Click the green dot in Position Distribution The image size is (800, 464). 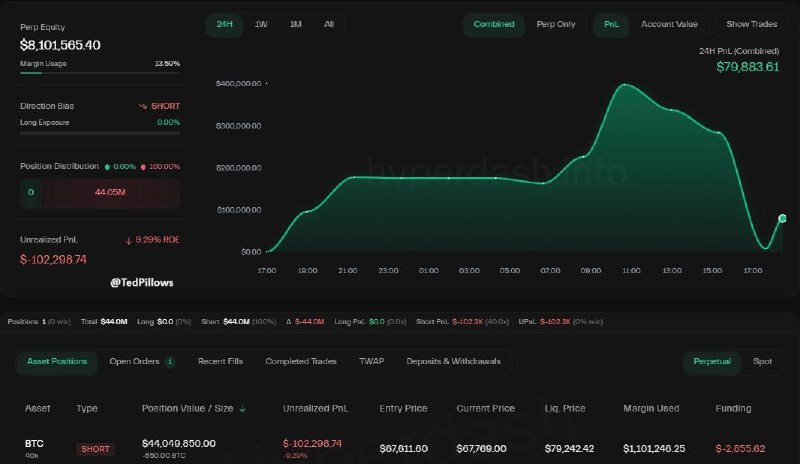coord(108,166)
